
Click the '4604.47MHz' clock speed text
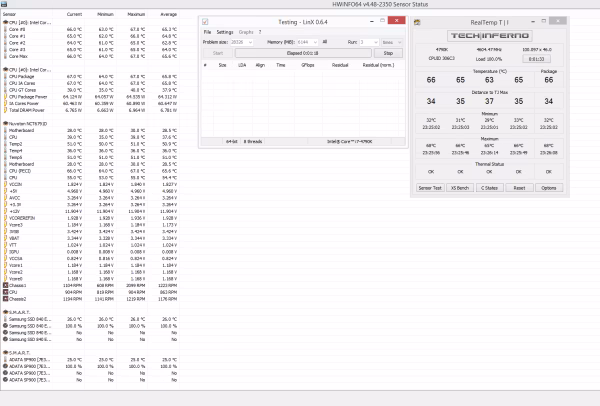pyautogui.click(x=489, y=50)
